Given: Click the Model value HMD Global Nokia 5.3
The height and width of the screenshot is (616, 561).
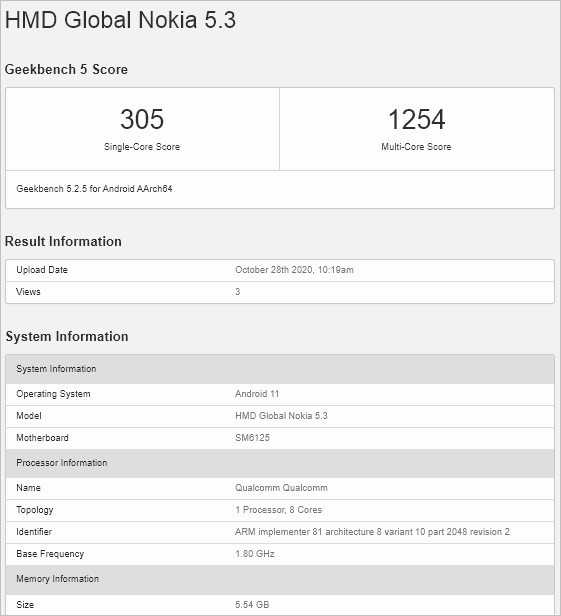Looking at the screenshot, I should [281, 416].
